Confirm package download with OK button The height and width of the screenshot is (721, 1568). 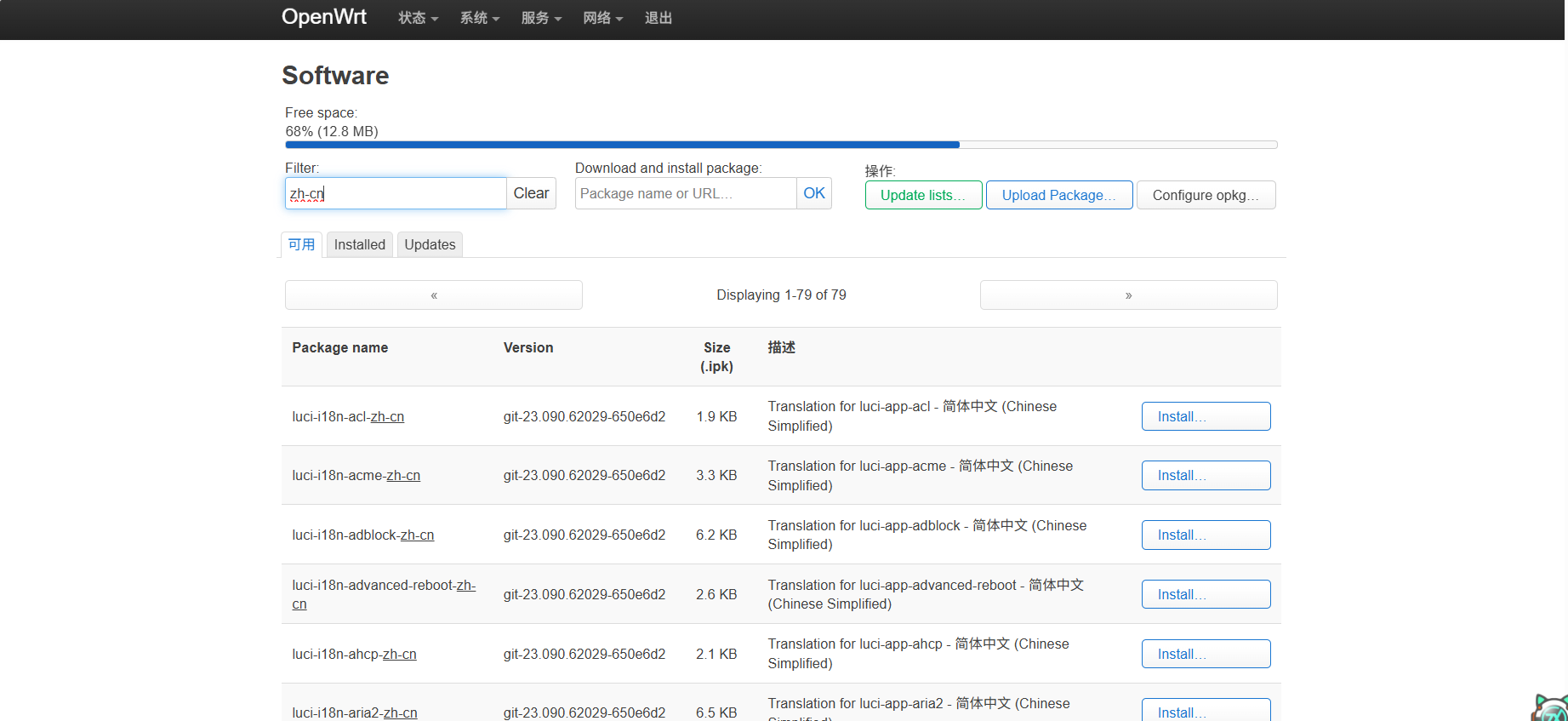[814, 193]
